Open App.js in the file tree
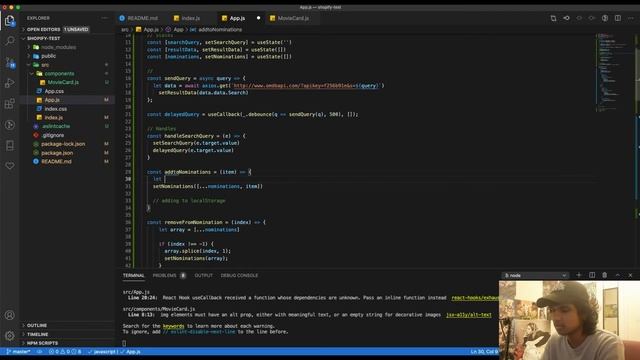 coord(52,100)
